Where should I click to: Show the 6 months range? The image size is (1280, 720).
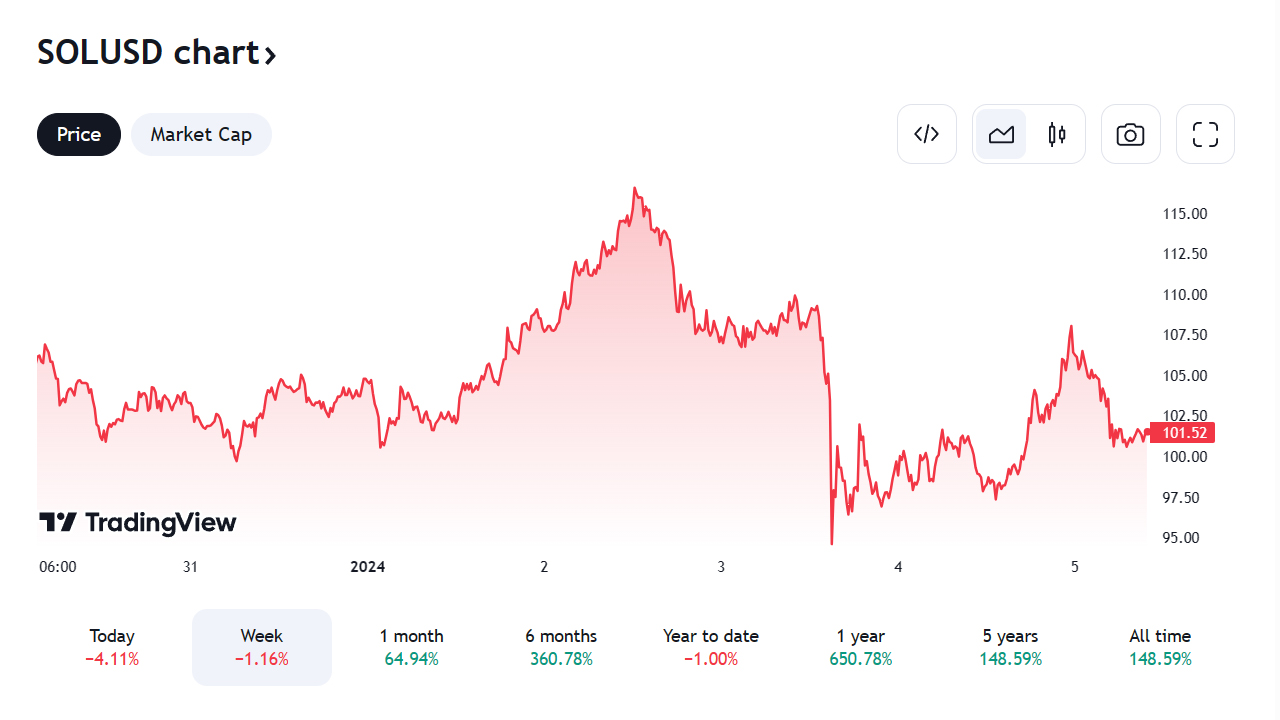[x=561, y=647]
